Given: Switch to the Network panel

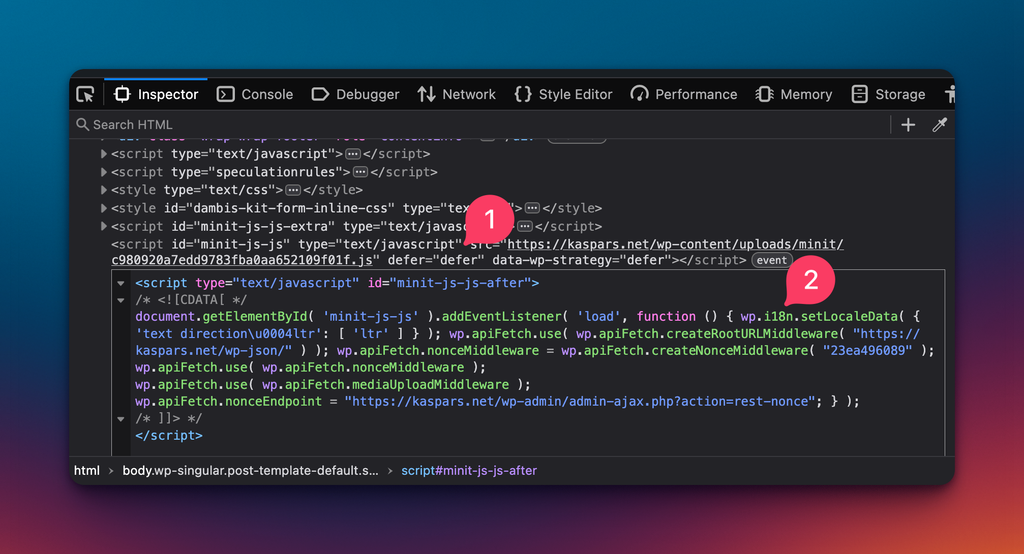Looking at the screenshot, I should [x=456, y=94].
